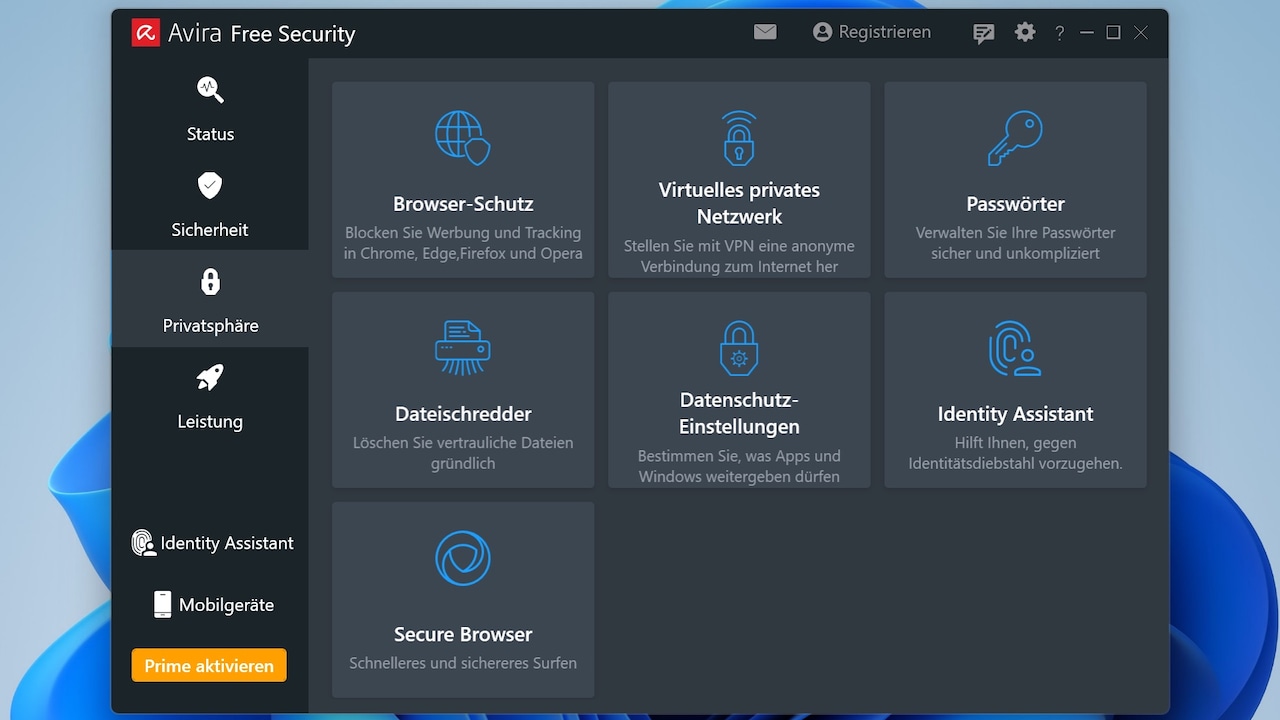The image size is (1280, 720).
Task: Click the Identity Assistant tile fingerprint icon
Action: (1015, 348)
